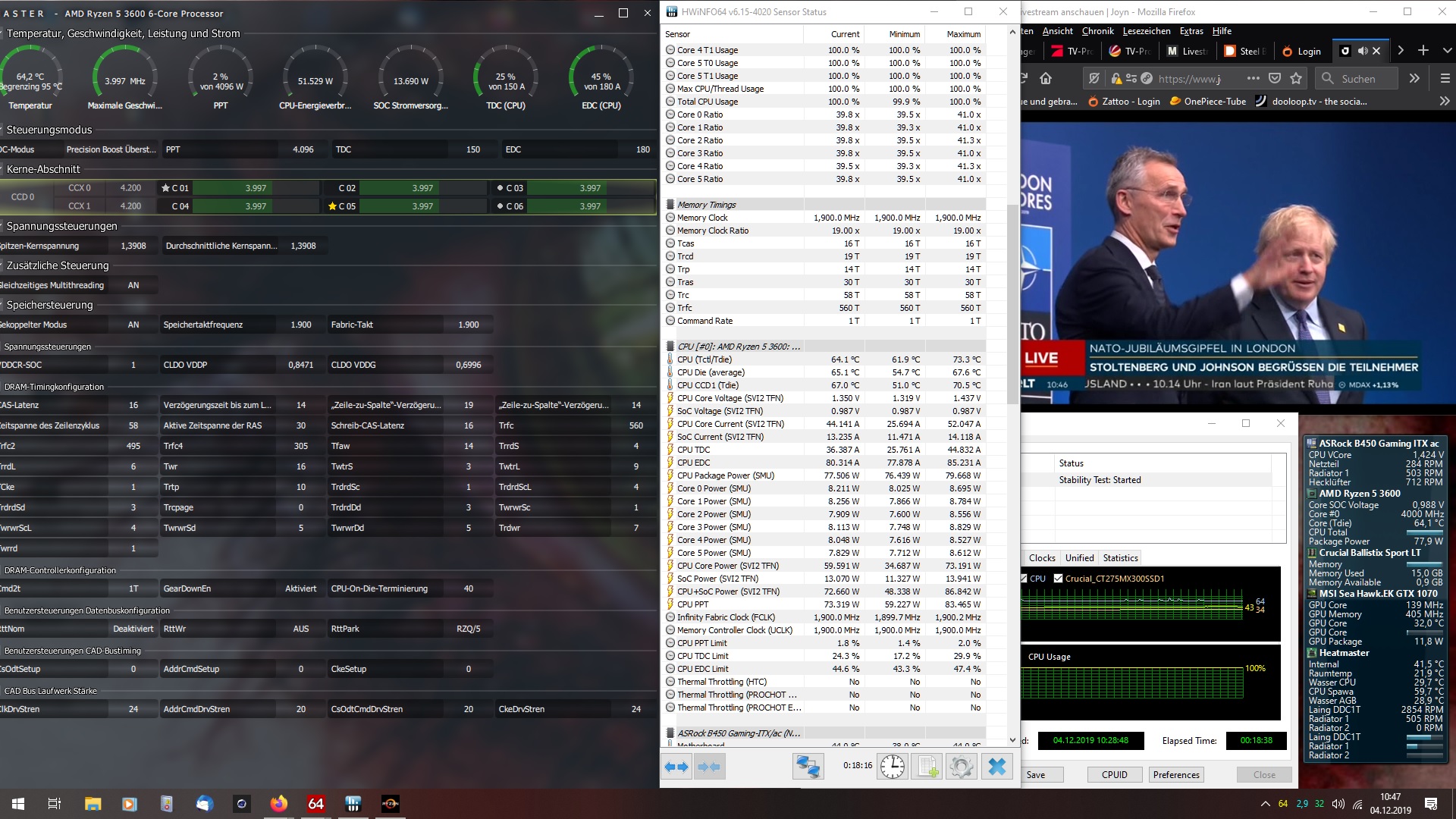
Task: Click the HWiNFO sensor list scrollbar
Action: point(1012,303)
